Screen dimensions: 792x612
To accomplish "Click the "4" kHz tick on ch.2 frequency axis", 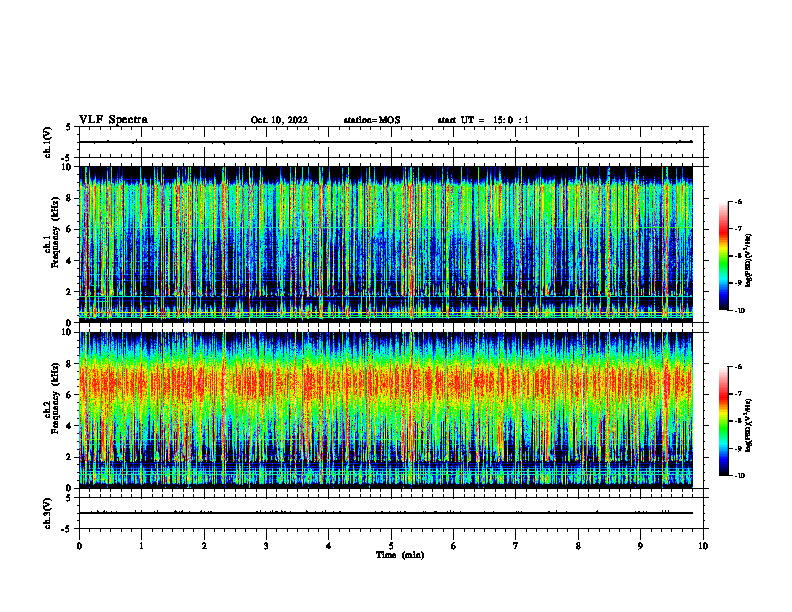I will (70, 426).
